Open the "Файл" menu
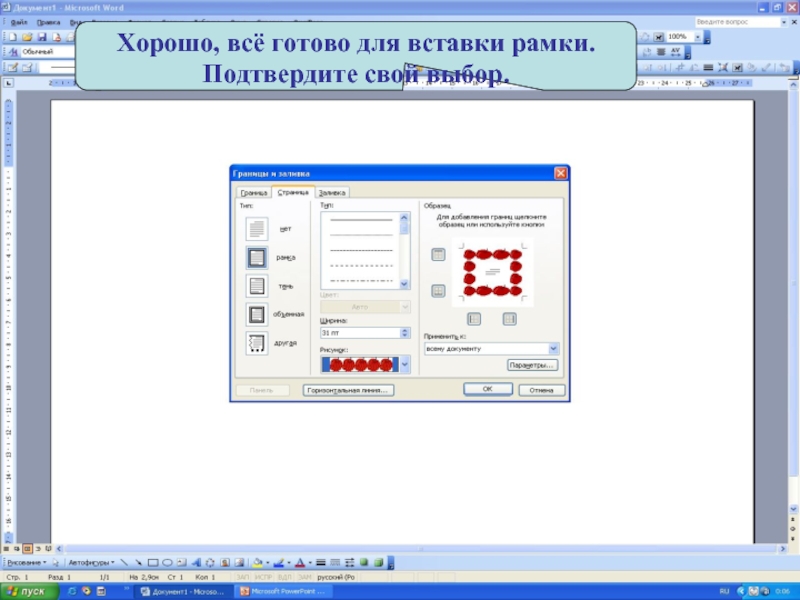Viewport: 800px width, 600px height. click(x=19, y=22)
